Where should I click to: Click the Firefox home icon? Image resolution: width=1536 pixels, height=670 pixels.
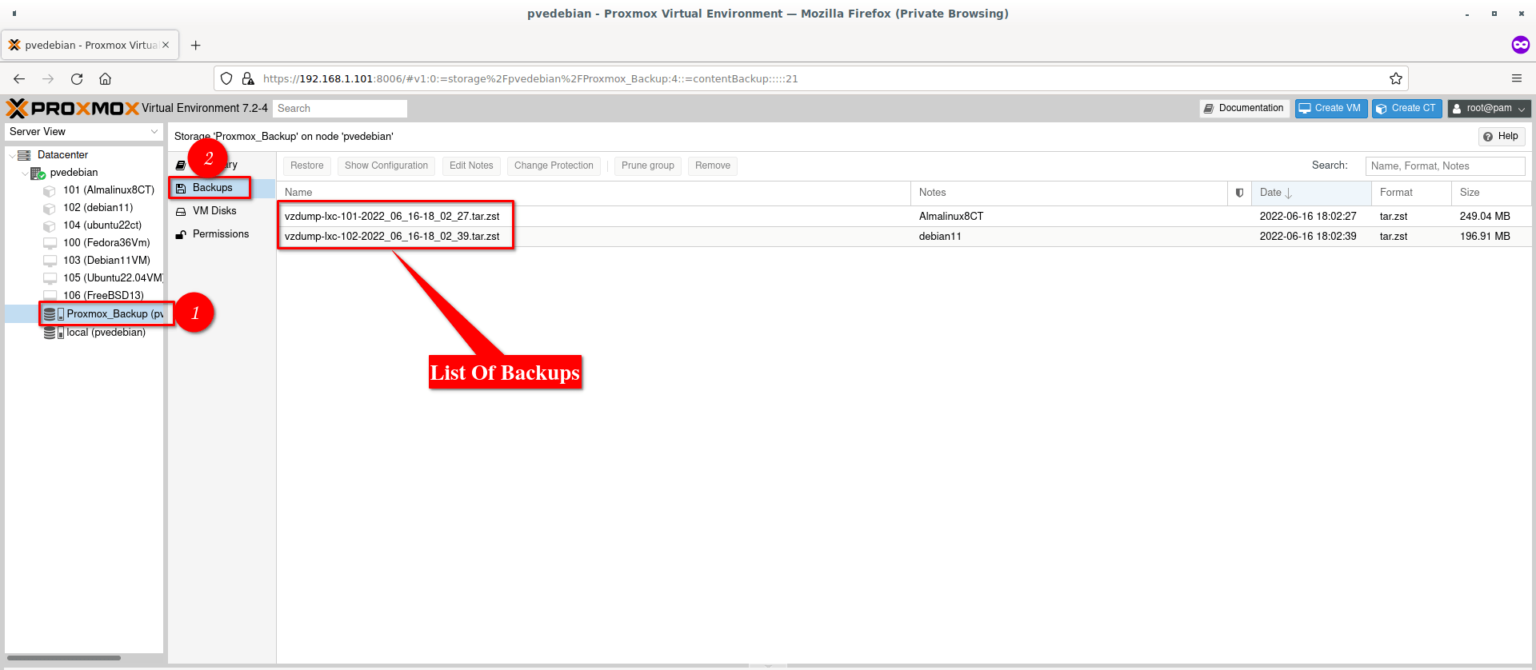point(105,79)
